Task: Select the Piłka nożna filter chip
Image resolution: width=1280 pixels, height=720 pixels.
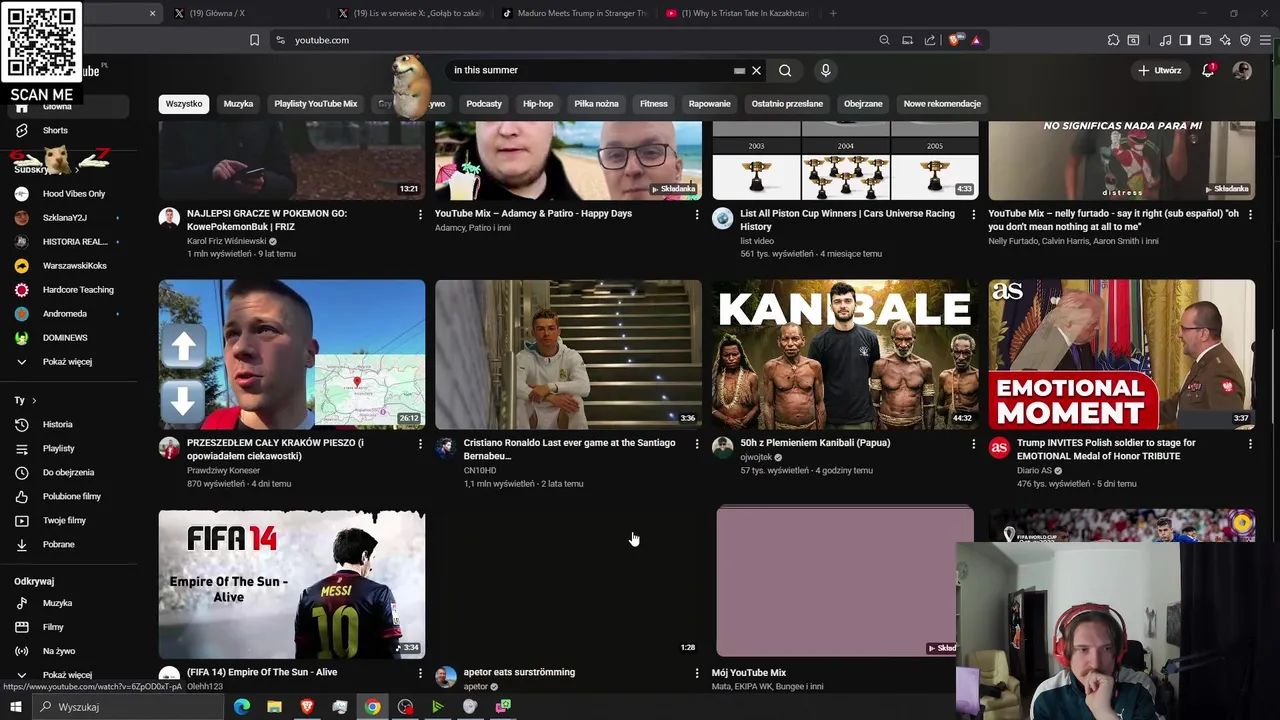Action: click(x=596, y=104)
